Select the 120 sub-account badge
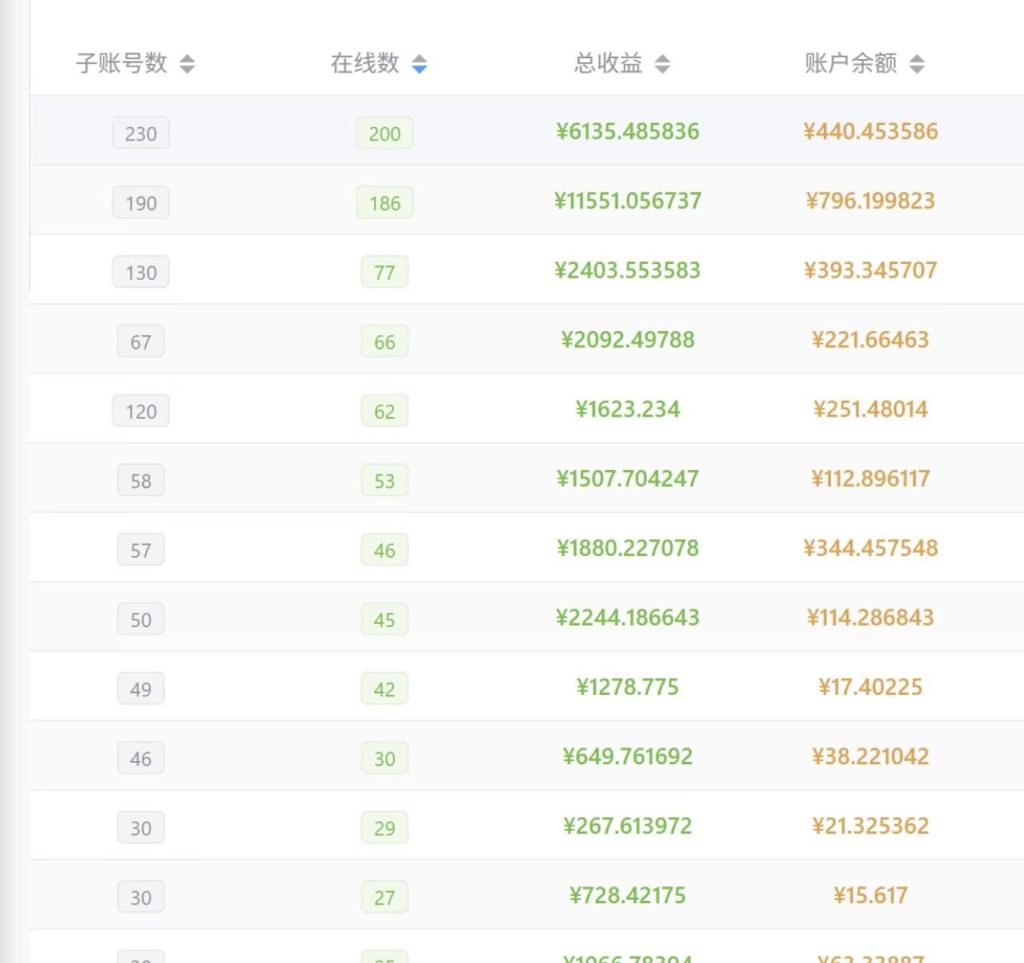The width and height of the screenshot is (1024, 963). pos(141,411)
